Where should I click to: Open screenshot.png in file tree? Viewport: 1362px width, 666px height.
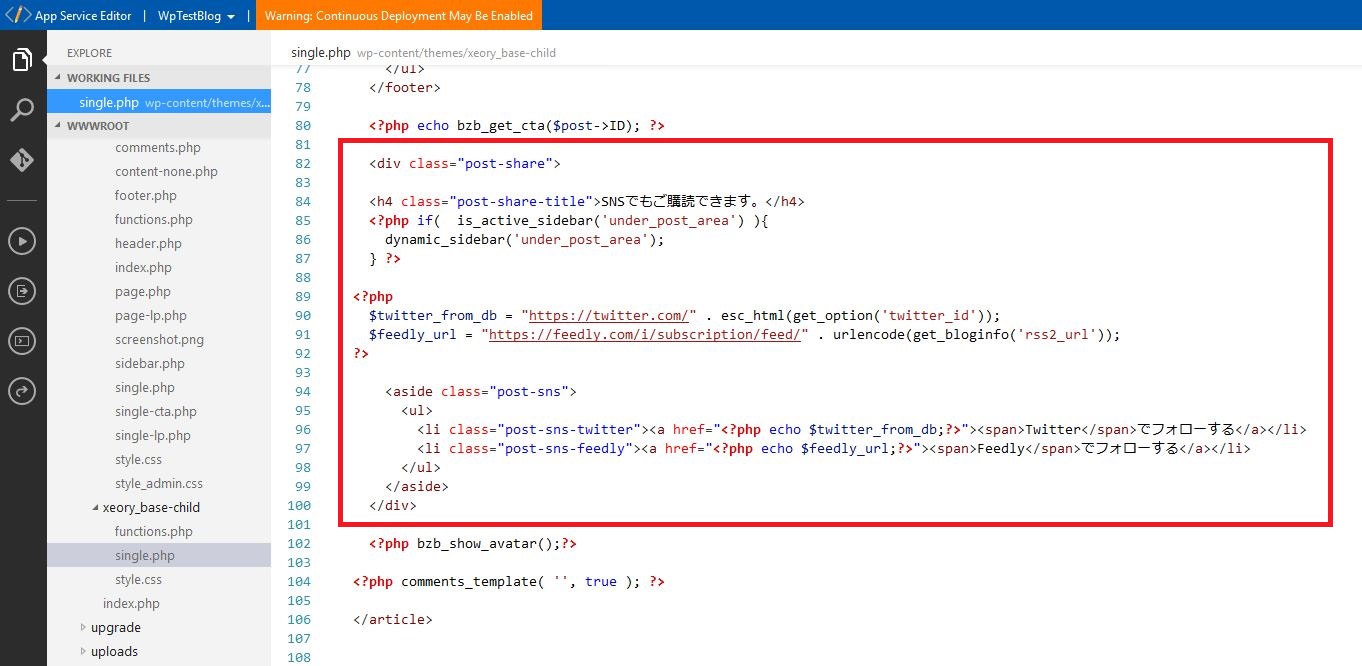click(x=159, y=340)
